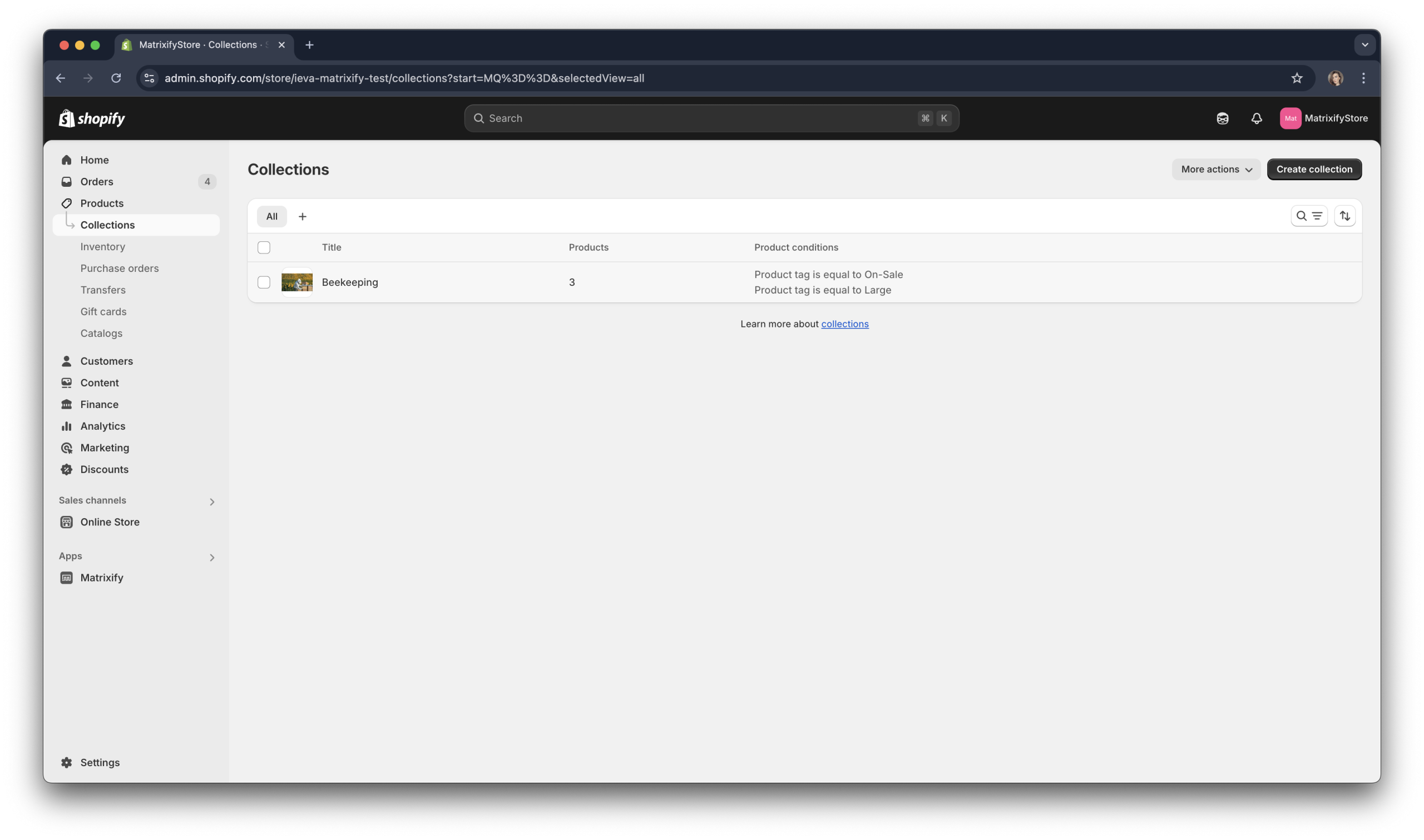The height and width of the screenshot is (840, 1424).
Task: Add a new view with plus icon
Action: [303, 216]
